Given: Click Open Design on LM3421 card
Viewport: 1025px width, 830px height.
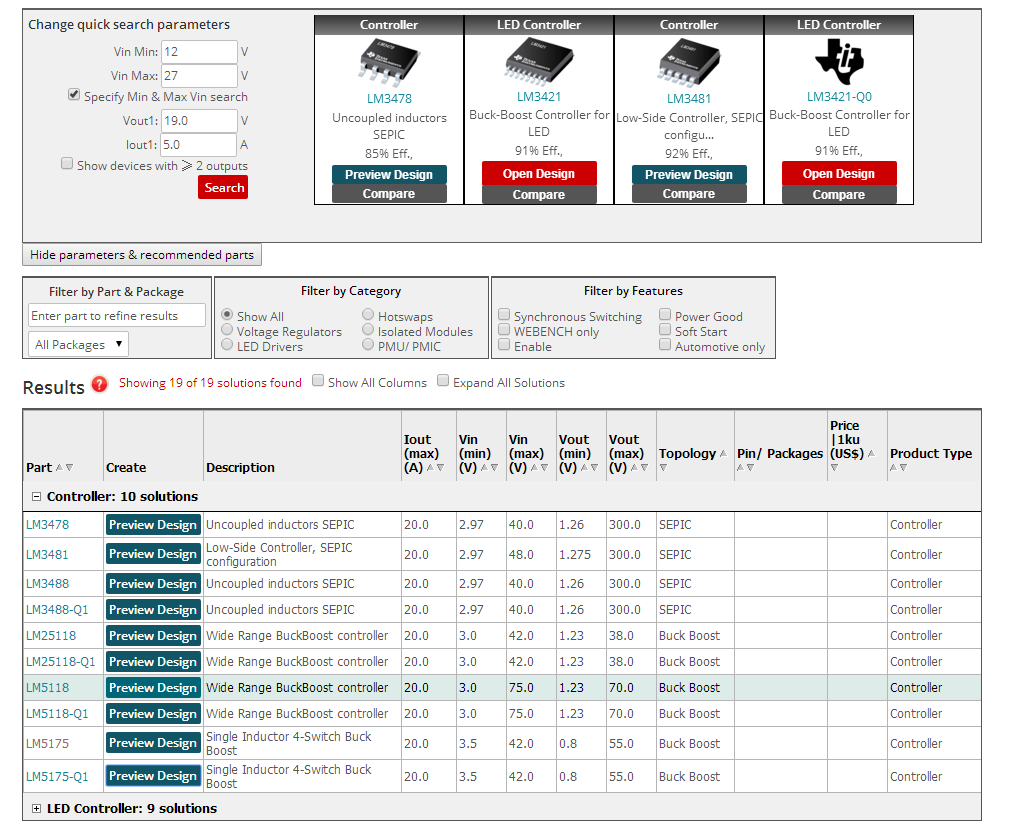Looking at the screenshot, I should point(539,174).
